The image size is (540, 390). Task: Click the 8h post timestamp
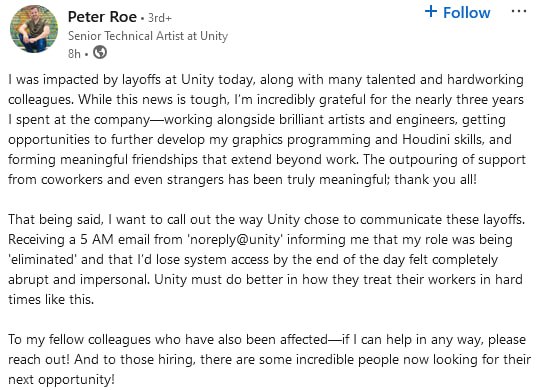[x=74, y=54]
